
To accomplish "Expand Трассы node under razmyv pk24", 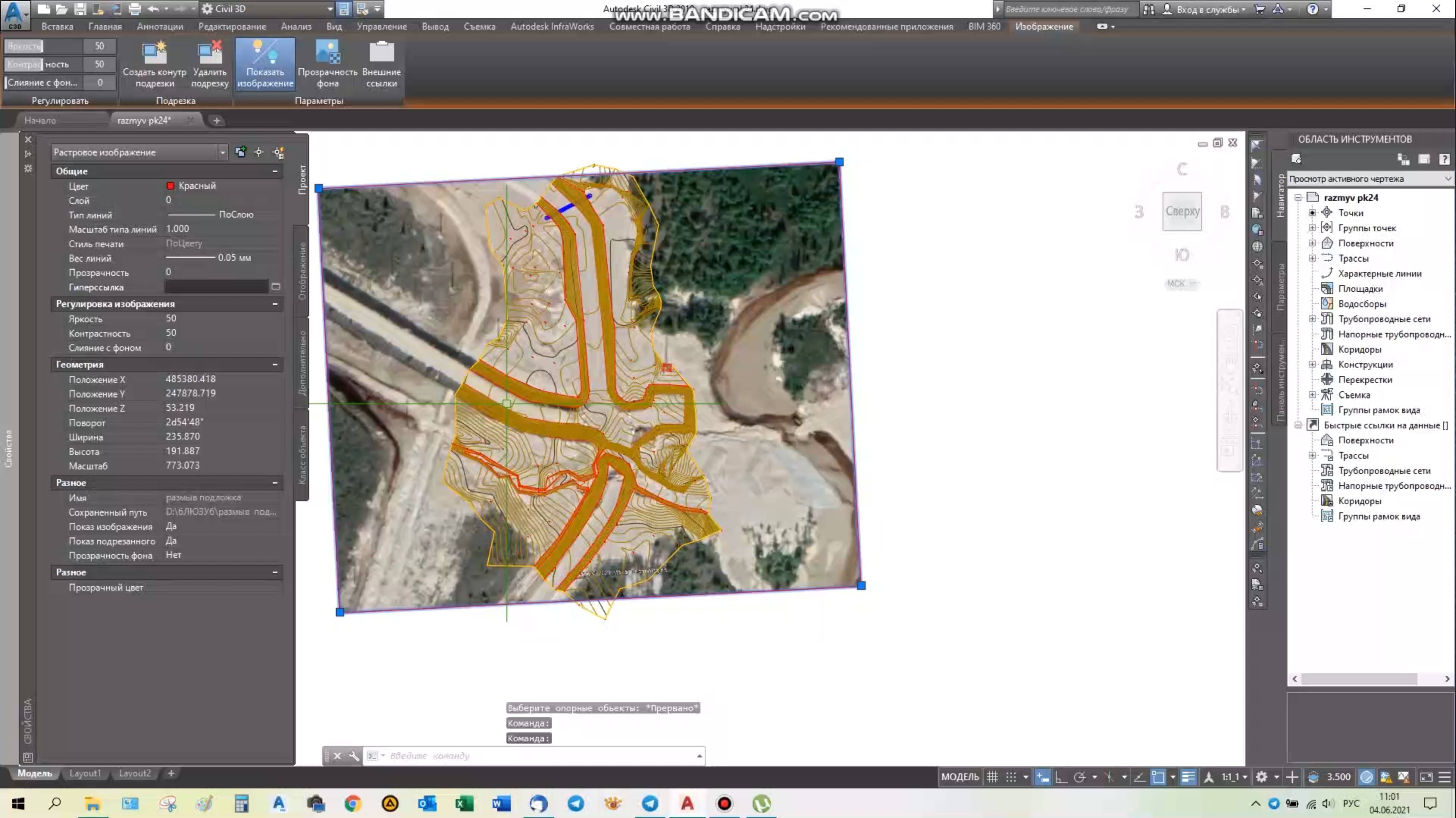I will pos(1313,258).
